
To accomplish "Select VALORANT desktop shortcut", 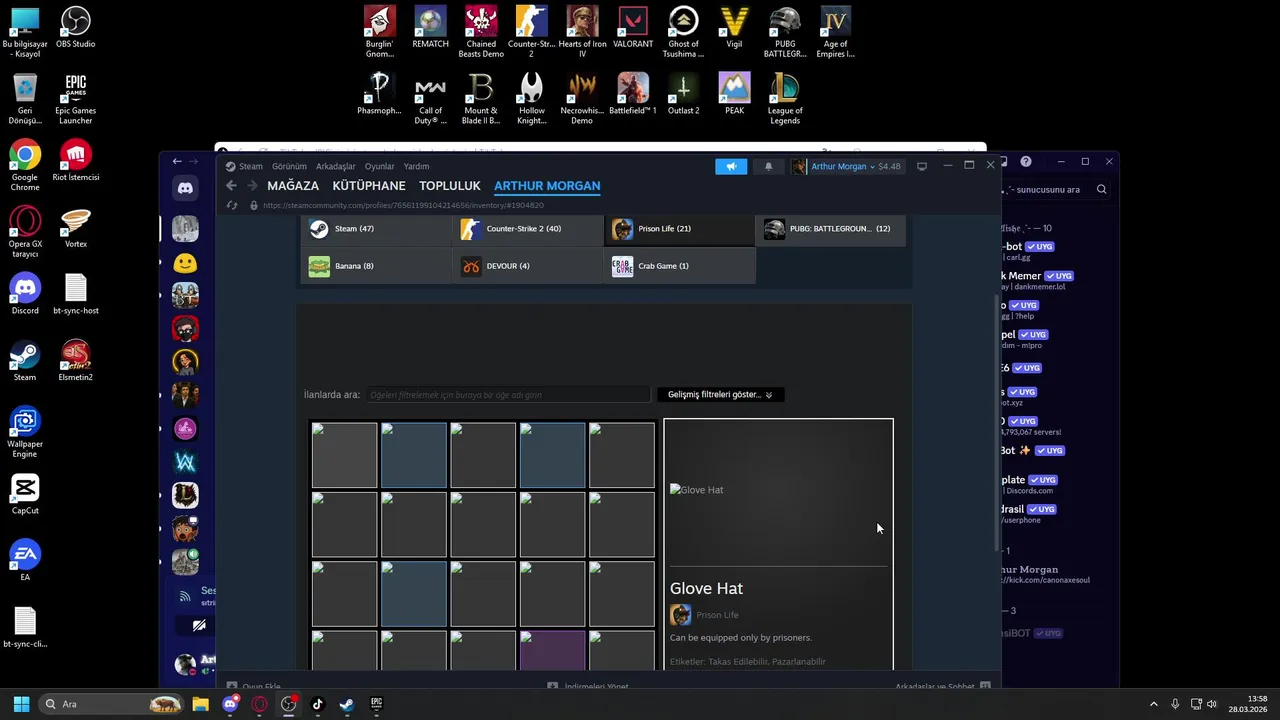I will coord(632,28).
